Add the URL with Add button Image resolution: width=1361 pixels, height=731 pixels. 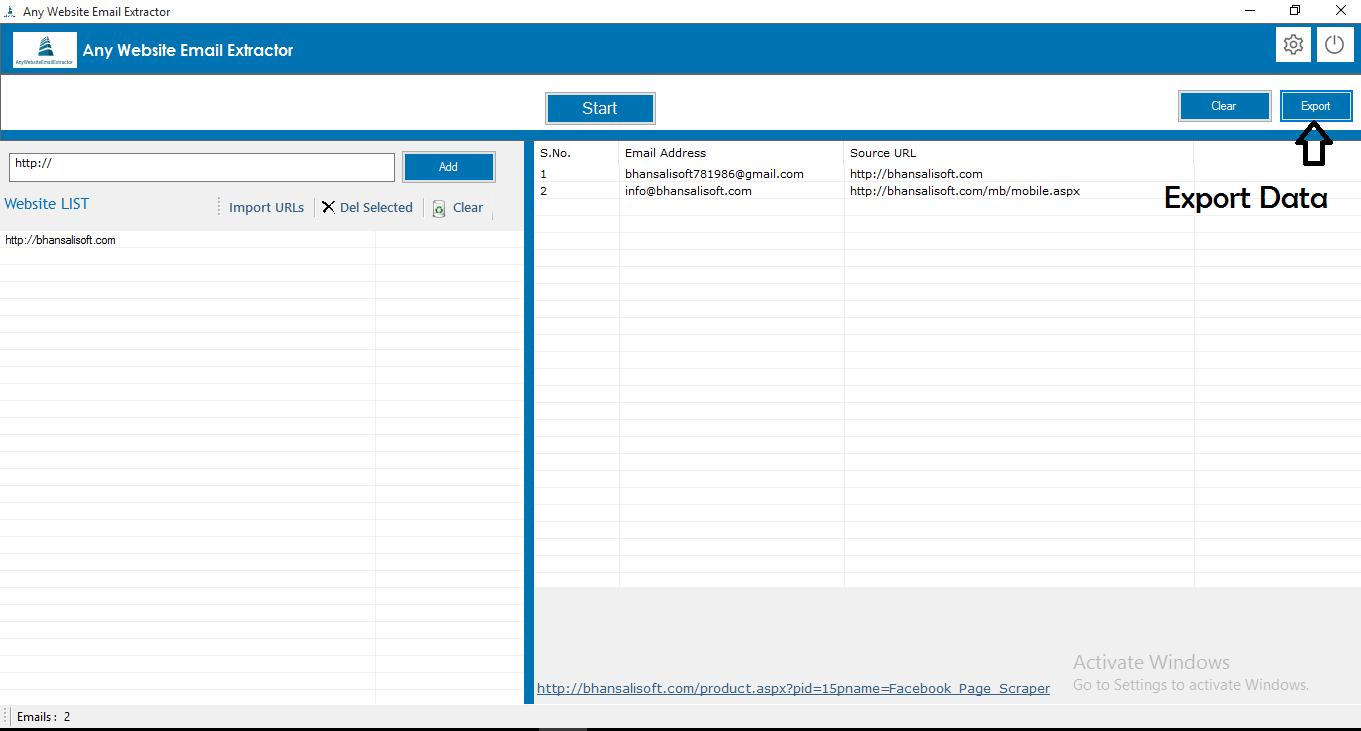[x=448, y=167]
